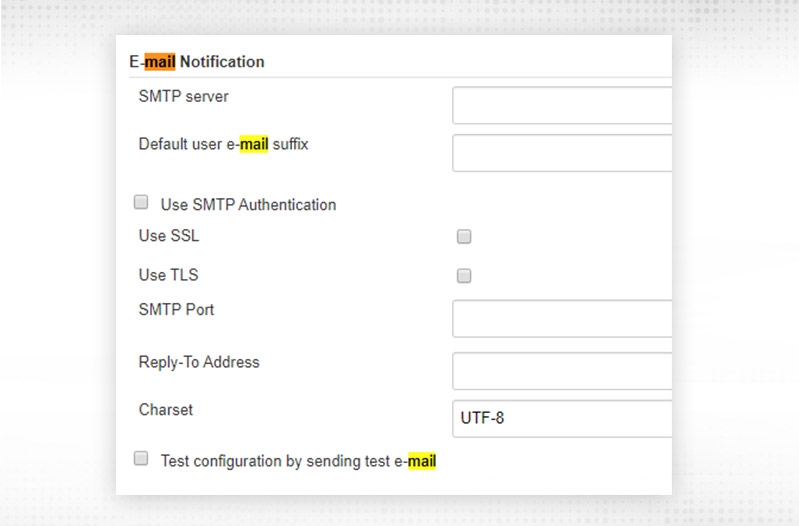Click the "SMTP Port" label text
The image size is (799, 526).
[176, 310]
